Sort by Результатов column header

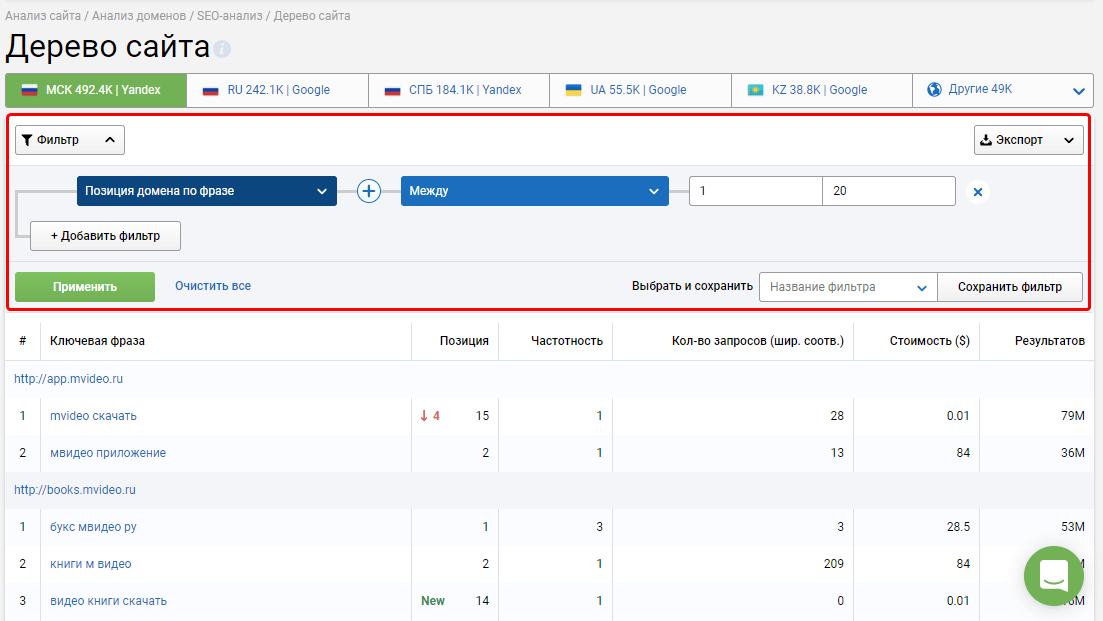pyautogui.click(x=1050, y=341)
